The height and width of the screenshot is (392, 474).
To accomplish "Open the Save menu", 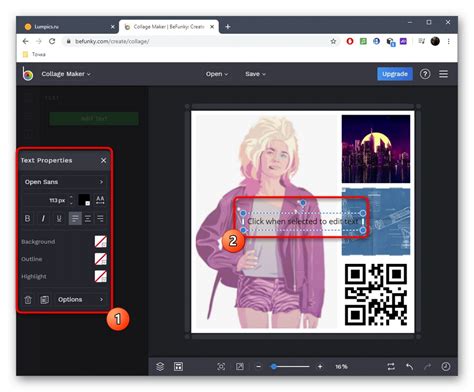I will tap(255, 74).
